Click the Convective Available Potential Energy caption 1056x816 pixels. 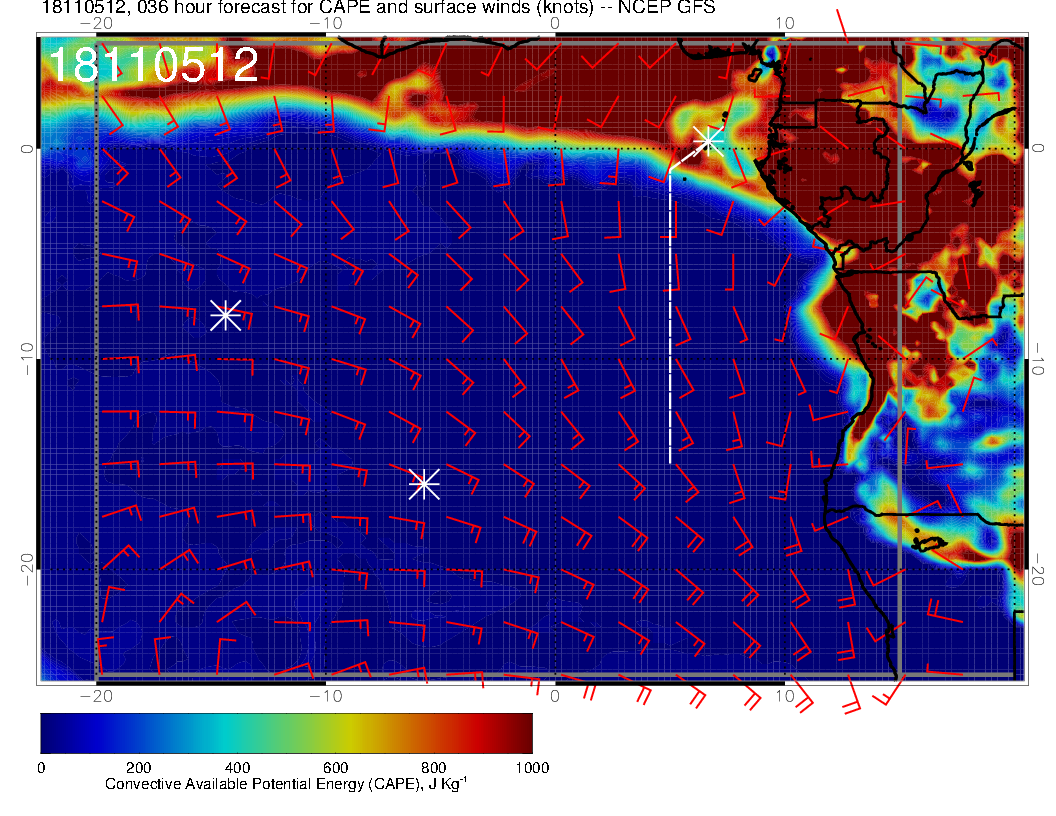[x=286, y=785]
